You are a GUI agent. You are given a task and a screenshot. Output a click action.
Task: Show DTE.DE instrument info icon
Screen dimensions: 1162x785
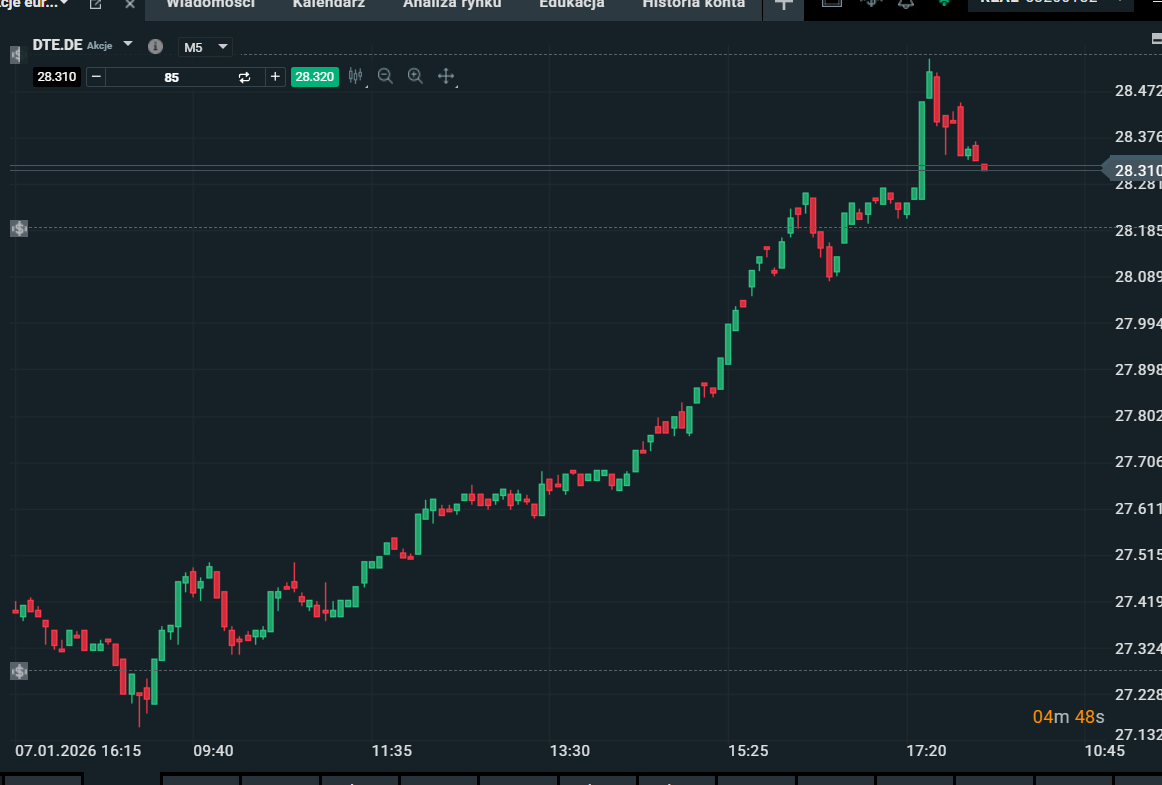155,46
